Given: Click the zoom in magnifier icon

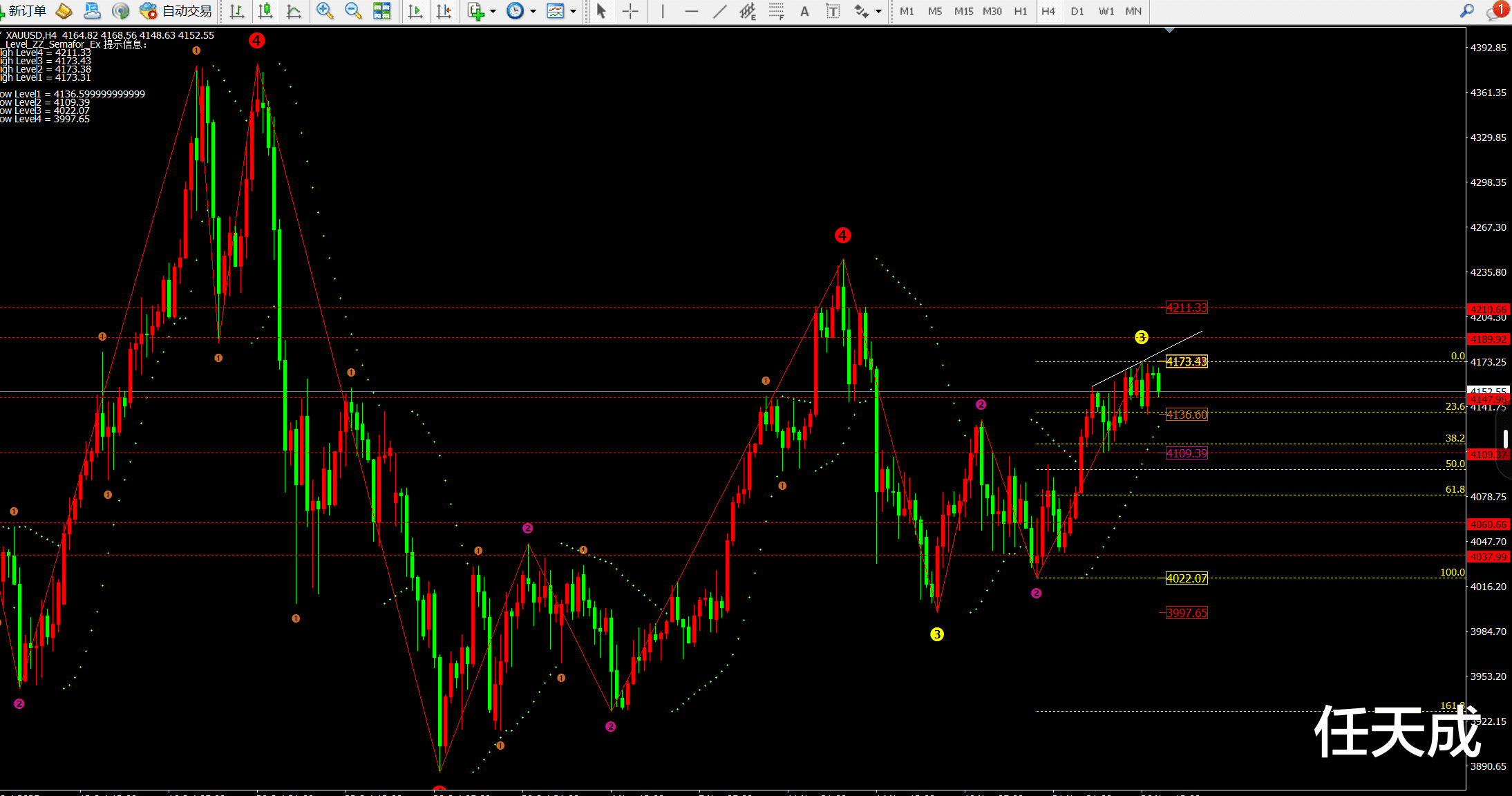Looking at the screenshot, I should click(x=324, y=10).
